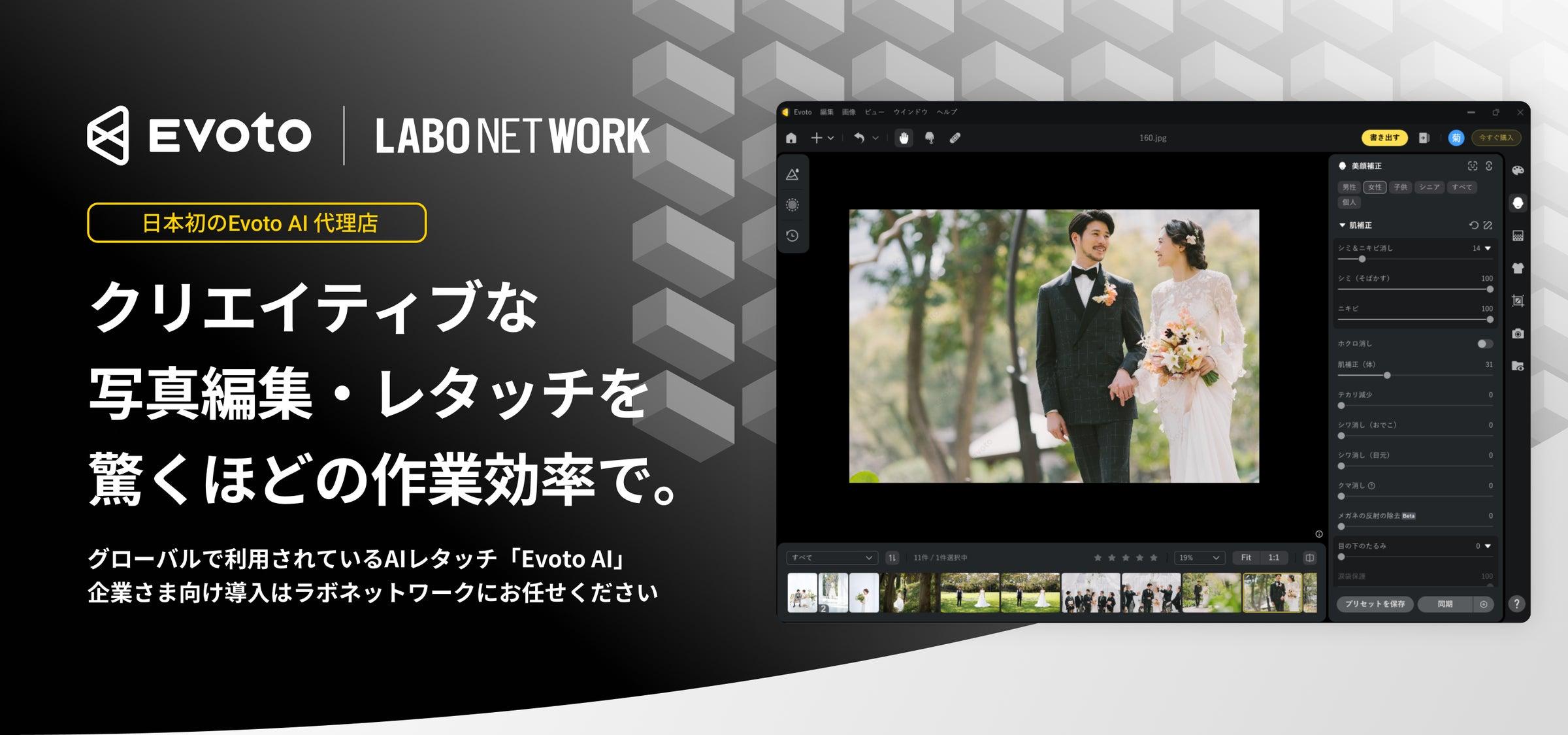
Task: Set a five-star rating with the last star
Action: pos(1154,558)
